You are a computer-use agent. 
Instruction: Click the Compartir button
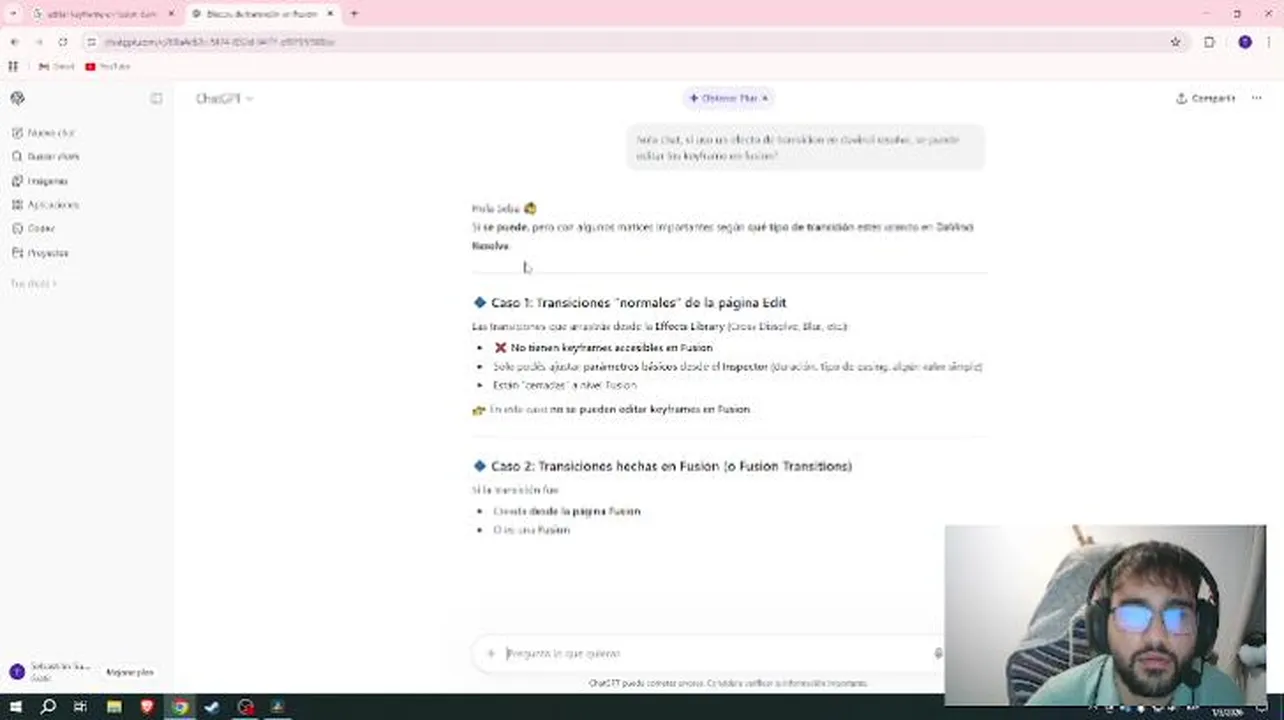coord(1206,98)
